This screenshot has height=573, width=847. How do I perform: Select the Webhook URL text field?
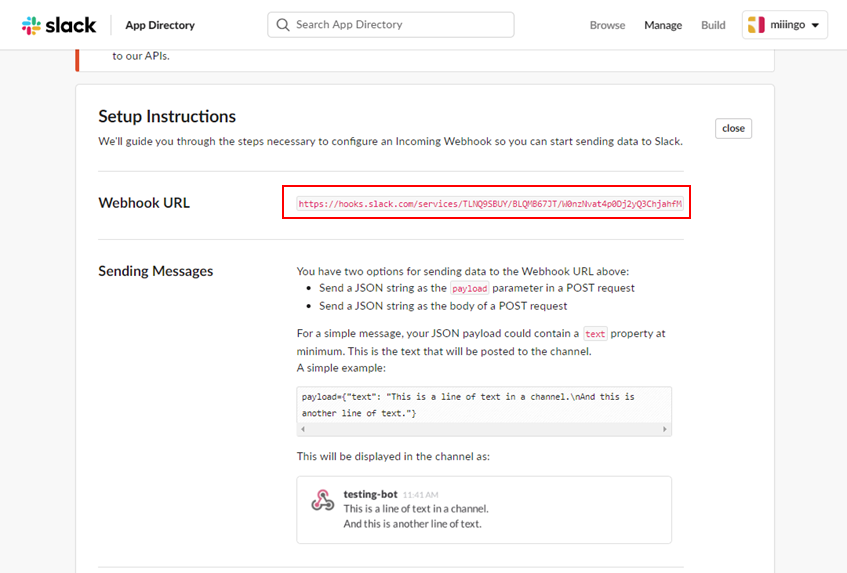pyautogui.click(x=489, y=204)
